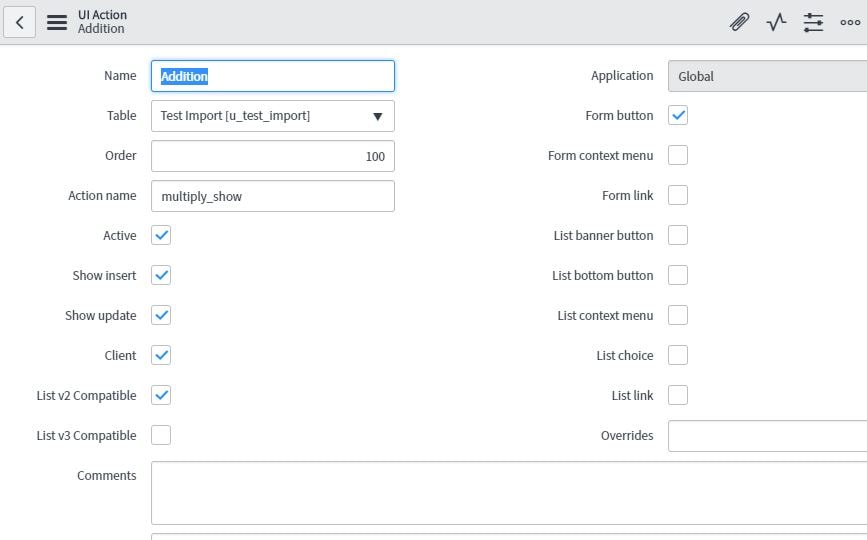Screen dimensions: 867x540
Task: Click the Order field with value 100
Action: (273, 156)
